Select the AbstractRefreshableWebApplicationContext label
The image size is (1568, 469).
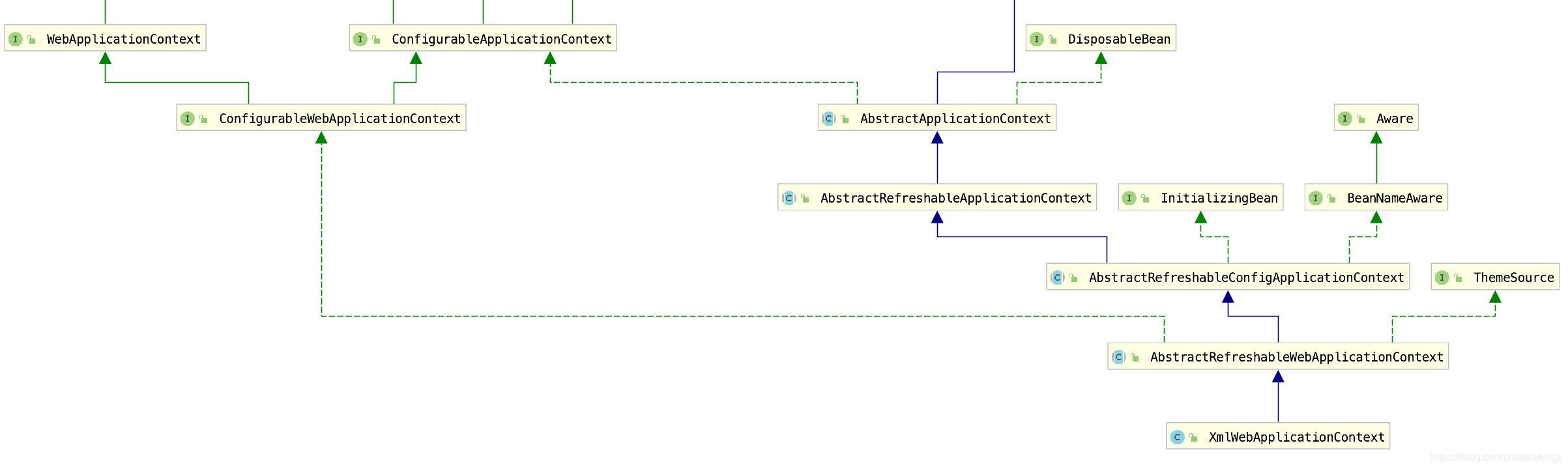(x=1297, y=357)
